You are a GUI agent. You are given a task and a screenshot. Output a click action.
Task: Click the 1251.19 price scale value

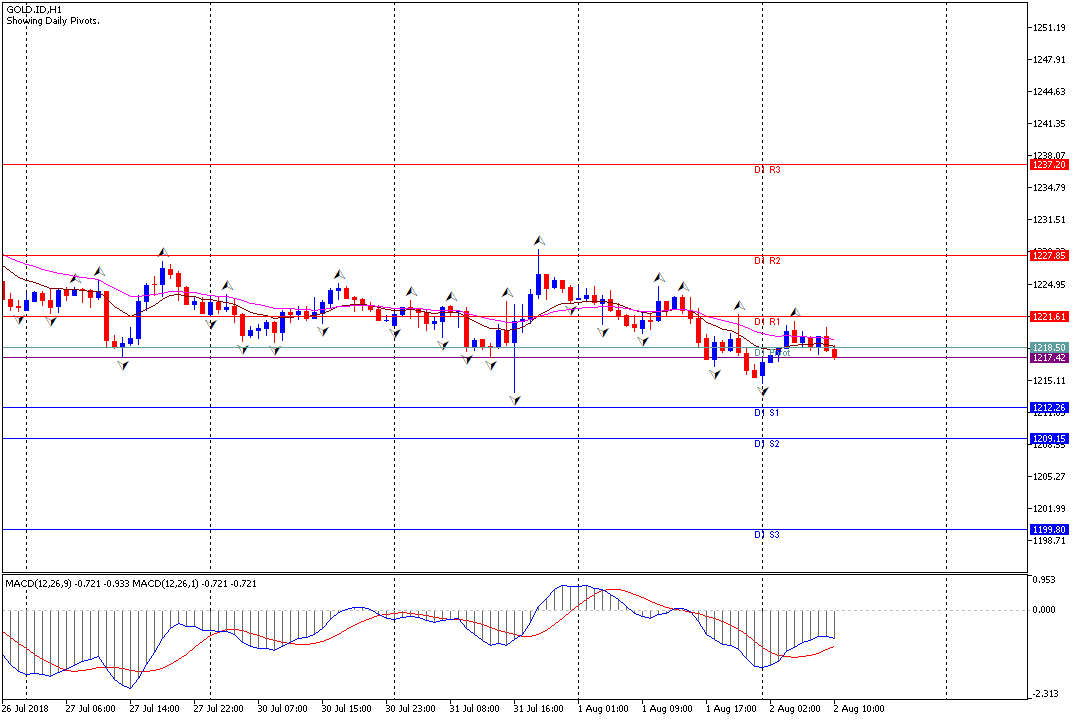pyautogui.click(x=1049, y=28)
